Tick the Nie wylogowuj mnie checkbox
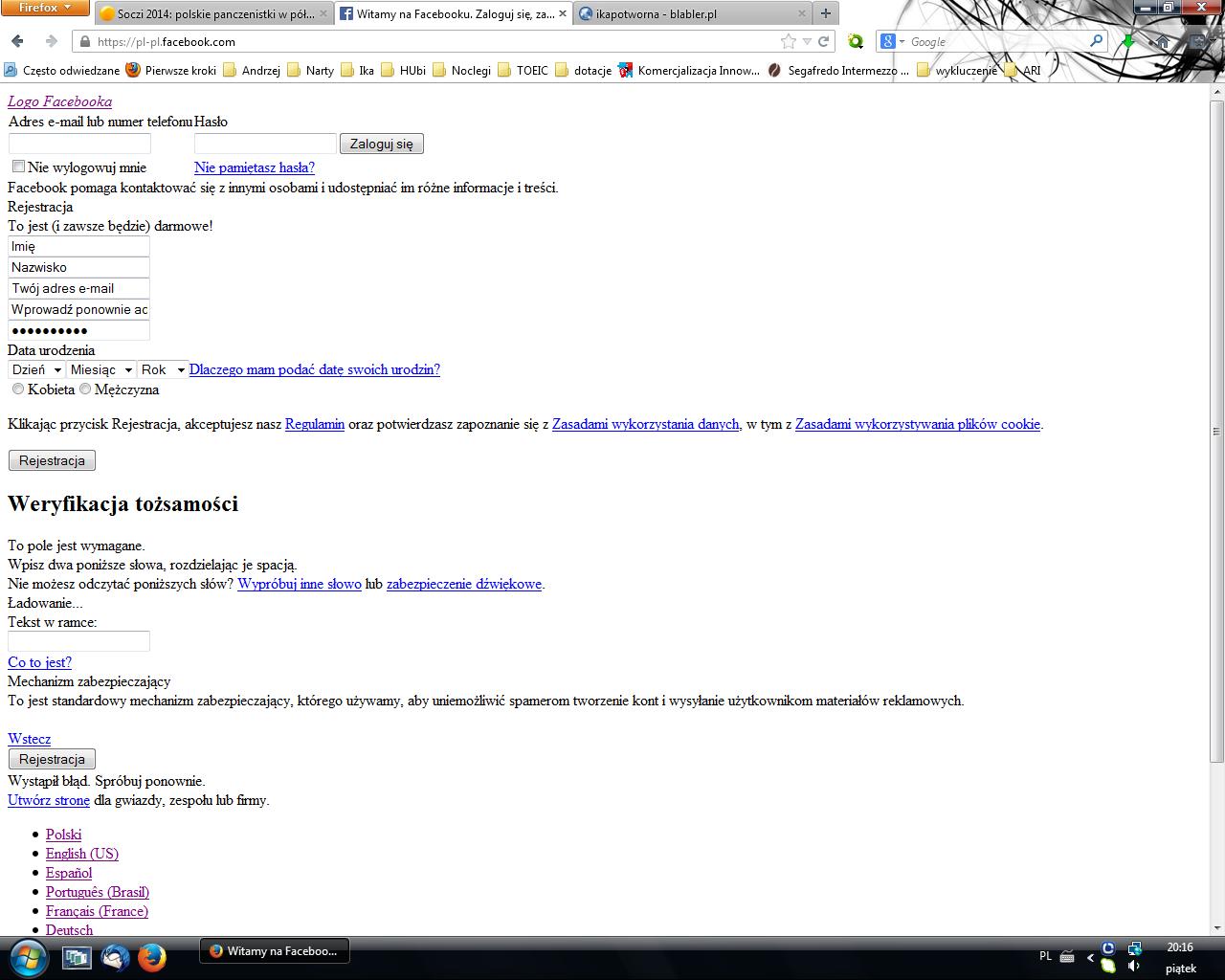The height and width of the screenshot is (980, 1225). point(18,167)
